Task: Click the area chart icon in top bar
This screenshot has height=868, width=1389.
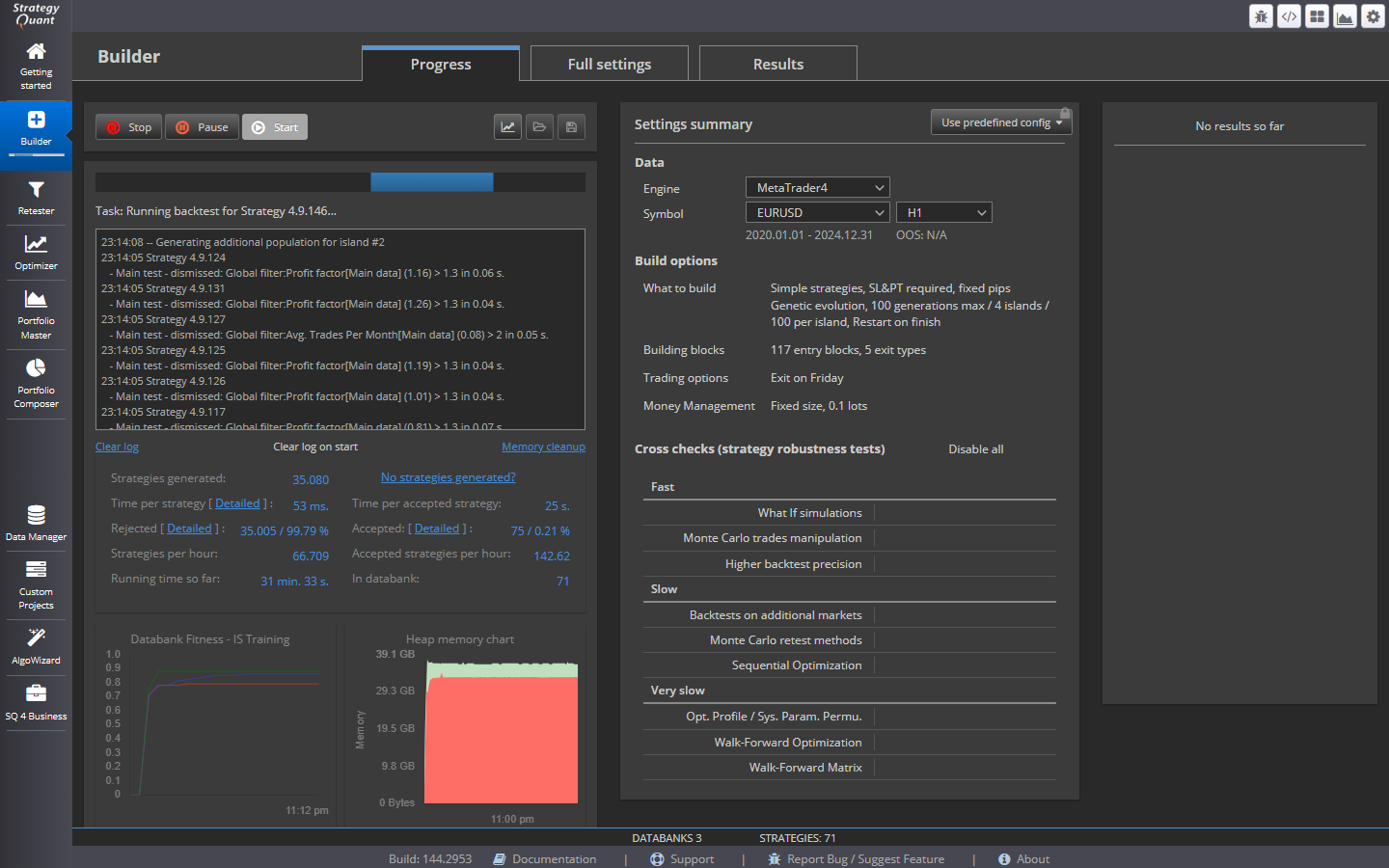Action: pyautogui.click(x=1345, y=16)
